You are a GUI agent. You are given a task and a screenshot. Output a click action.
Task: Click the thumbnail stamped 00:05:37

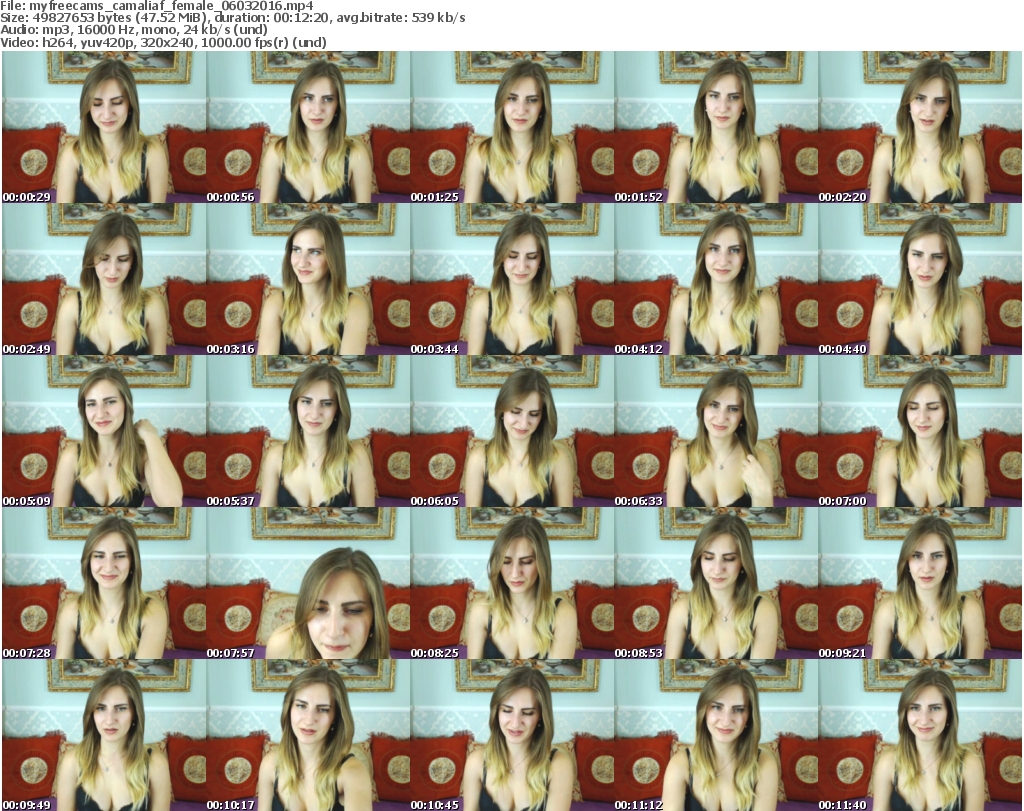pyautogui.click(x=308, y=432)
